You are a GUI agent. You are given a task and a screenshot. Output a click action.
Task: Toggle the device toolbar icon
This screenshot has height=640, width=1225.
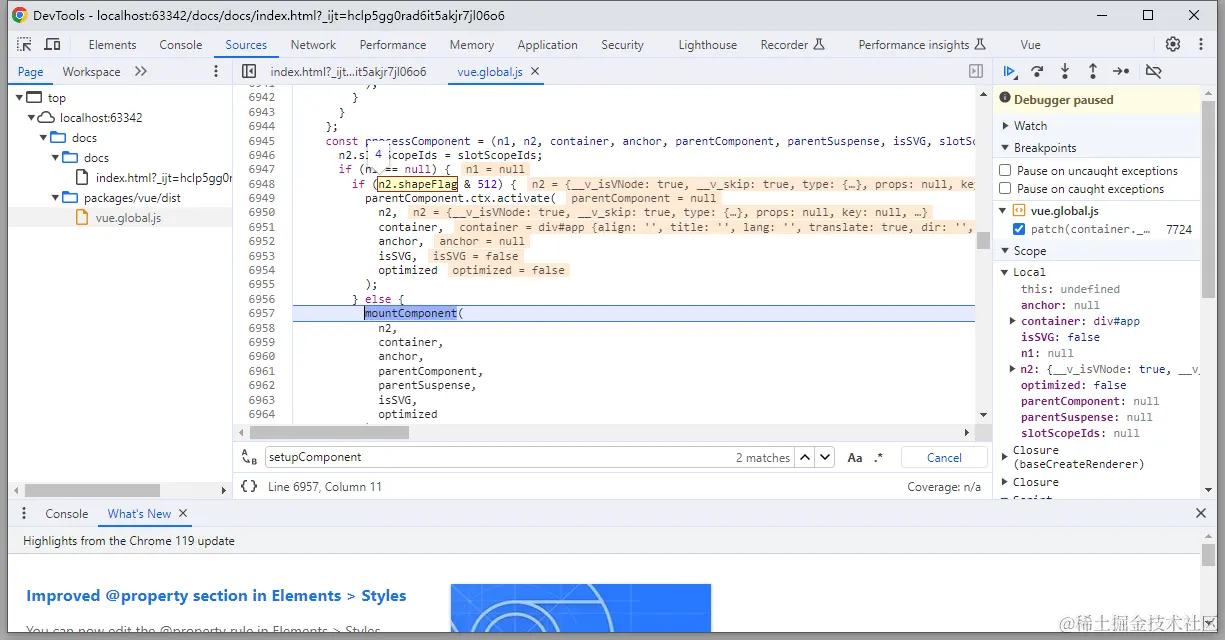(x=52, y=45)
